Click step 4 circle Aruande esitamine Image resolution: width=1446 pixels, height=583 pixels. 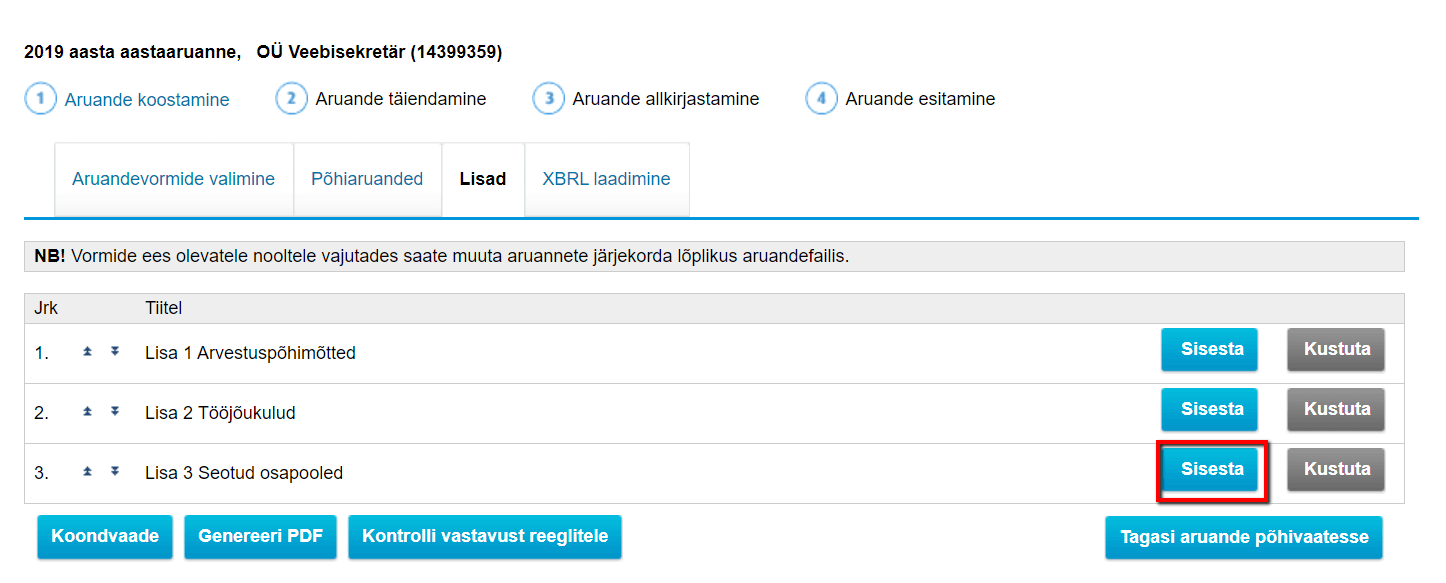click(x=821, y=99)
